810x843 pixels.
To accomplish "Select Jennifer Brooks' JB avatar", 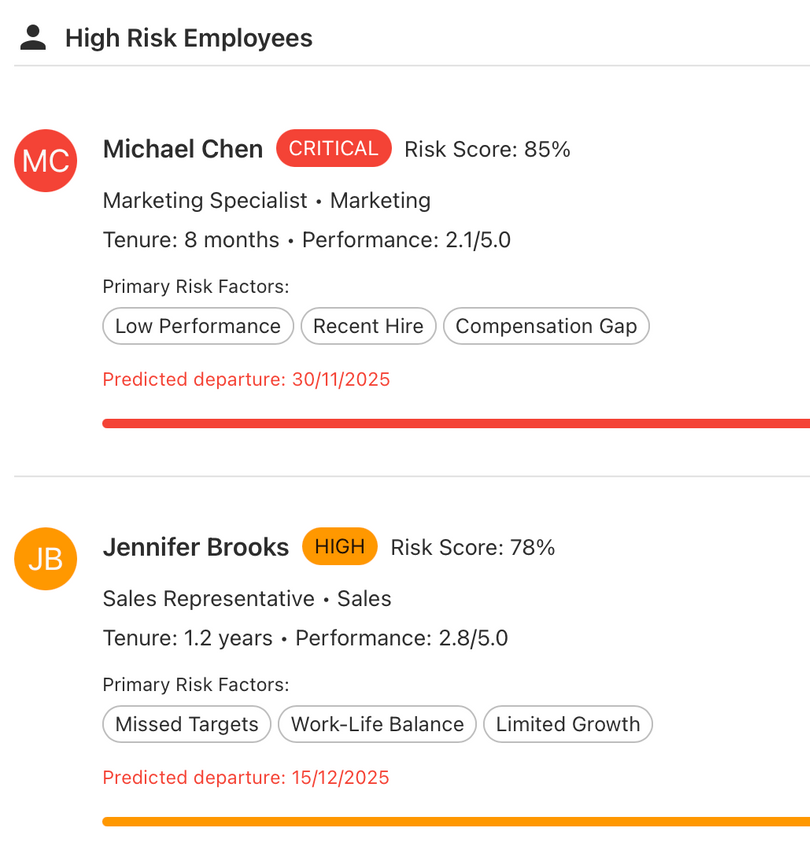I will (45, 559).
